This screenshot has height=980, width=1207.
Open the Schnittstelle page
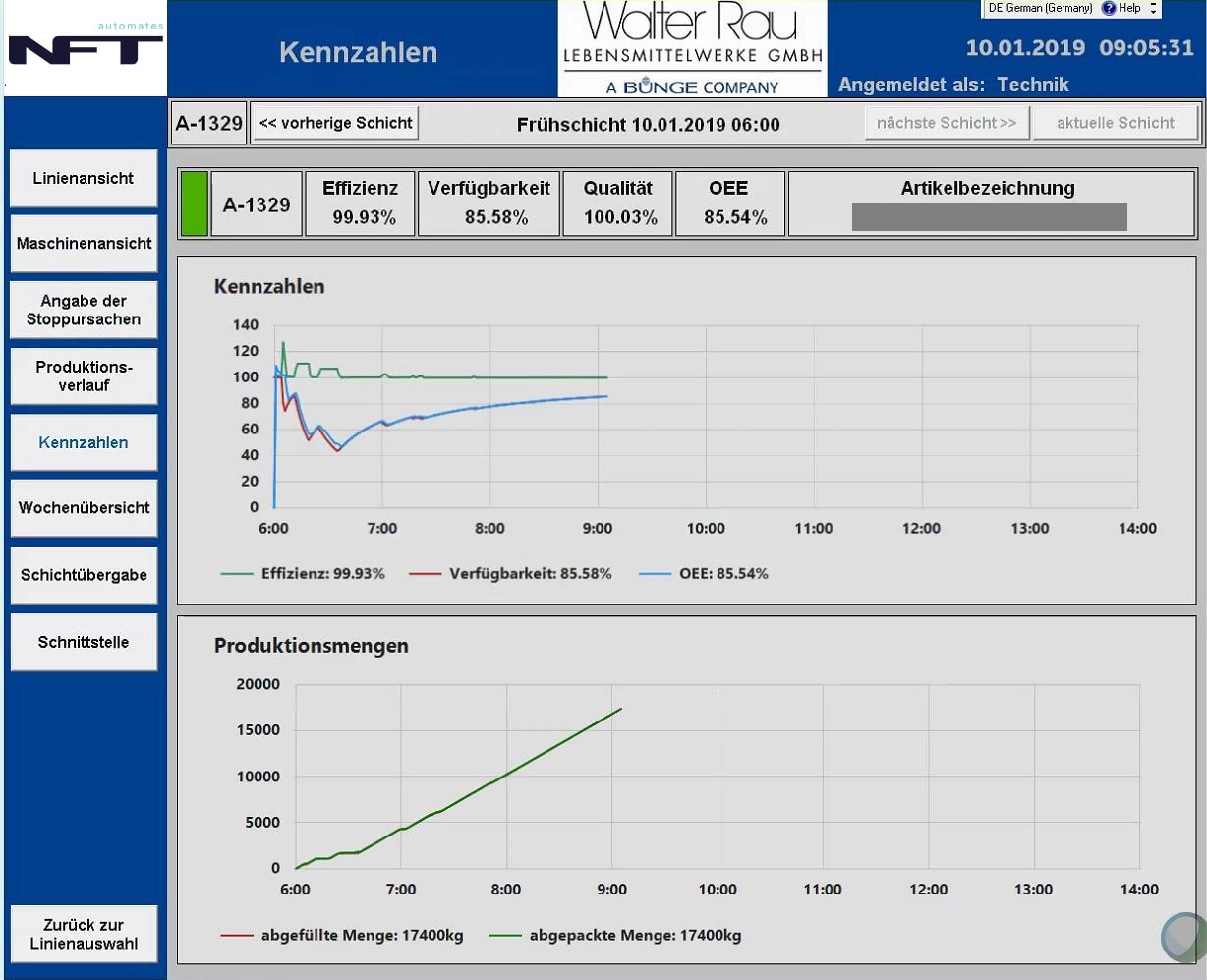[84, 642]
